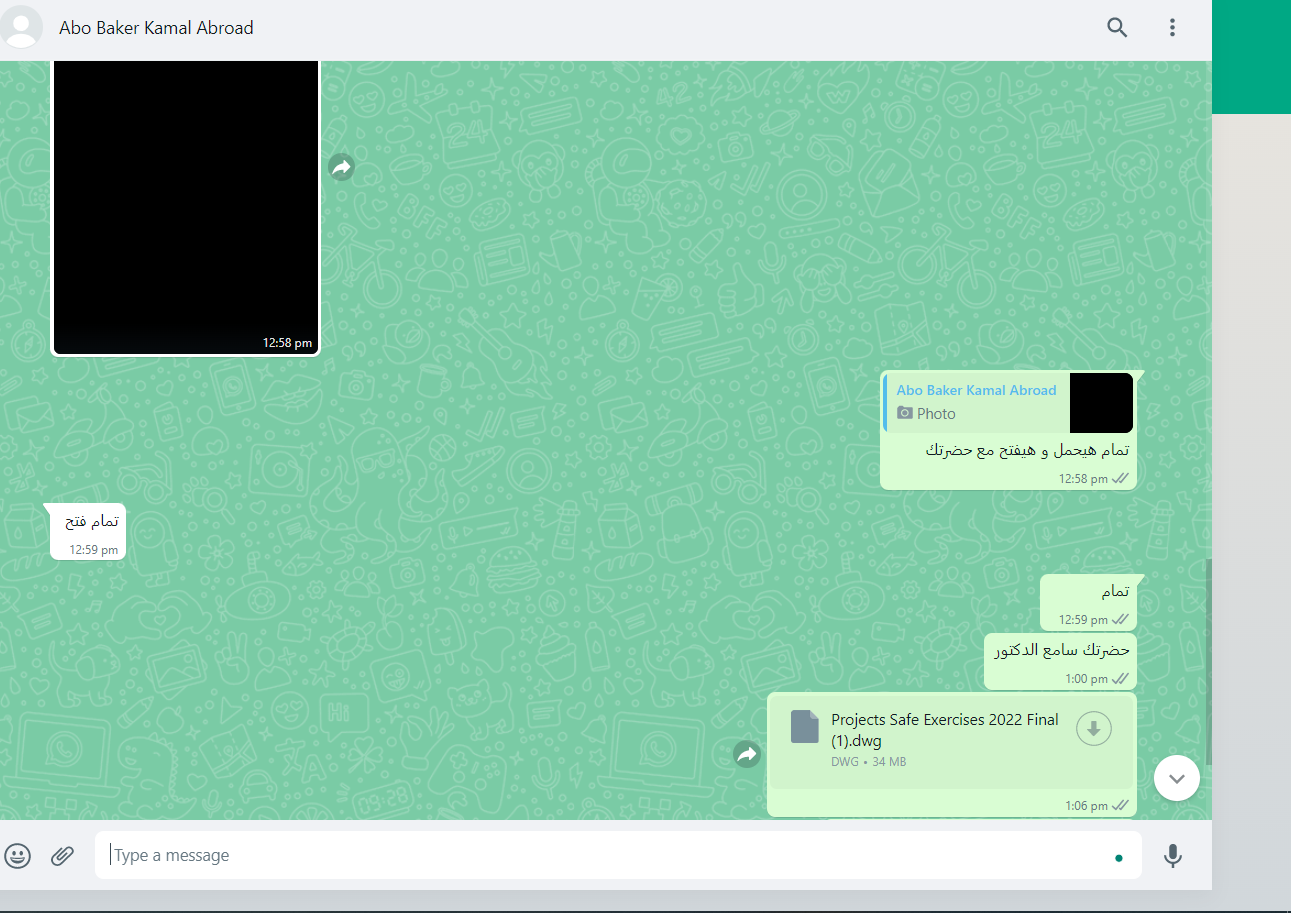Forward the Projects Safe Exercises dwg file
The height and width of the screenshot is (913, 1291).
tap(748, 755)
